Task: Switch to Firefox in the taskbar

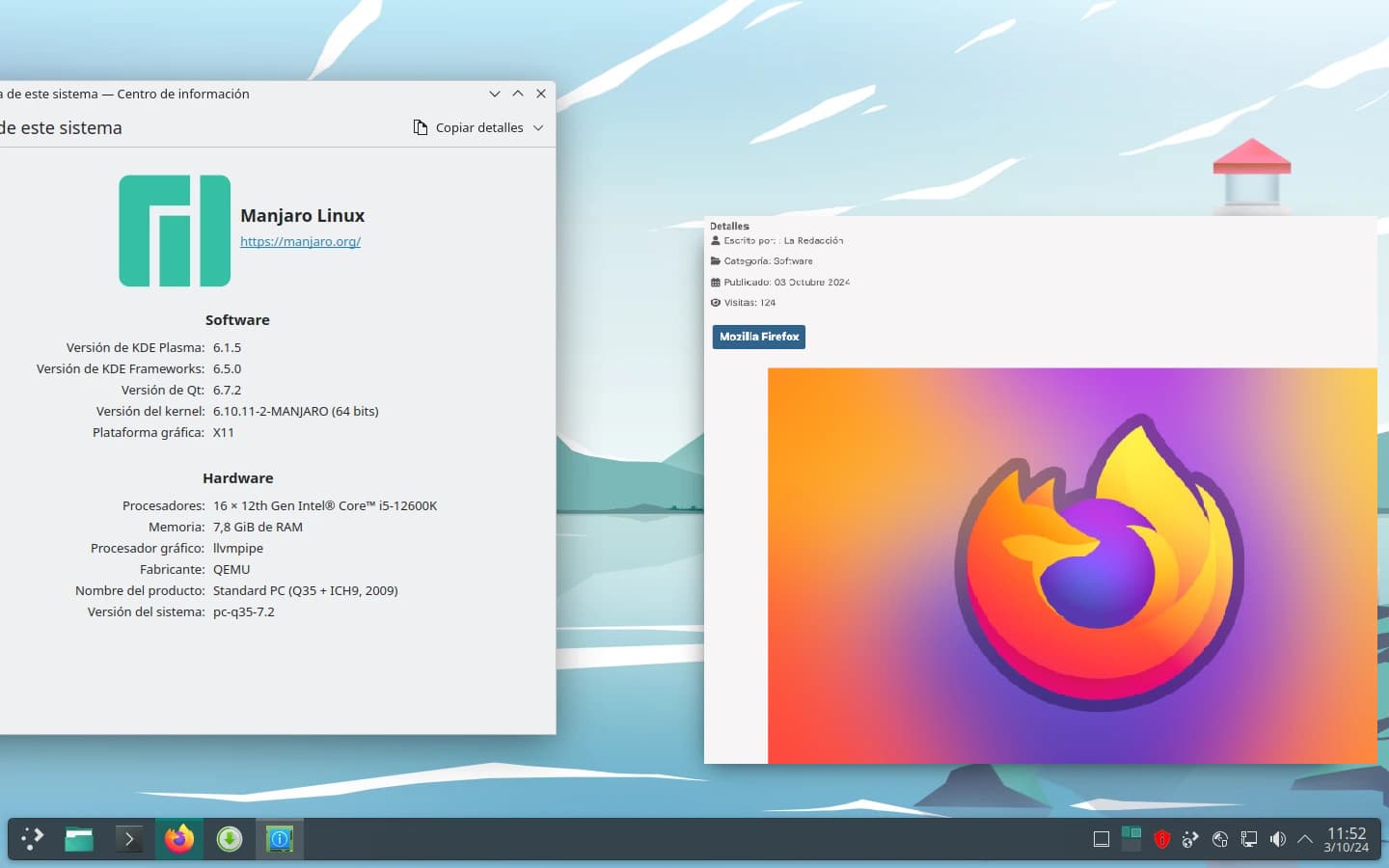Action: 178,839
